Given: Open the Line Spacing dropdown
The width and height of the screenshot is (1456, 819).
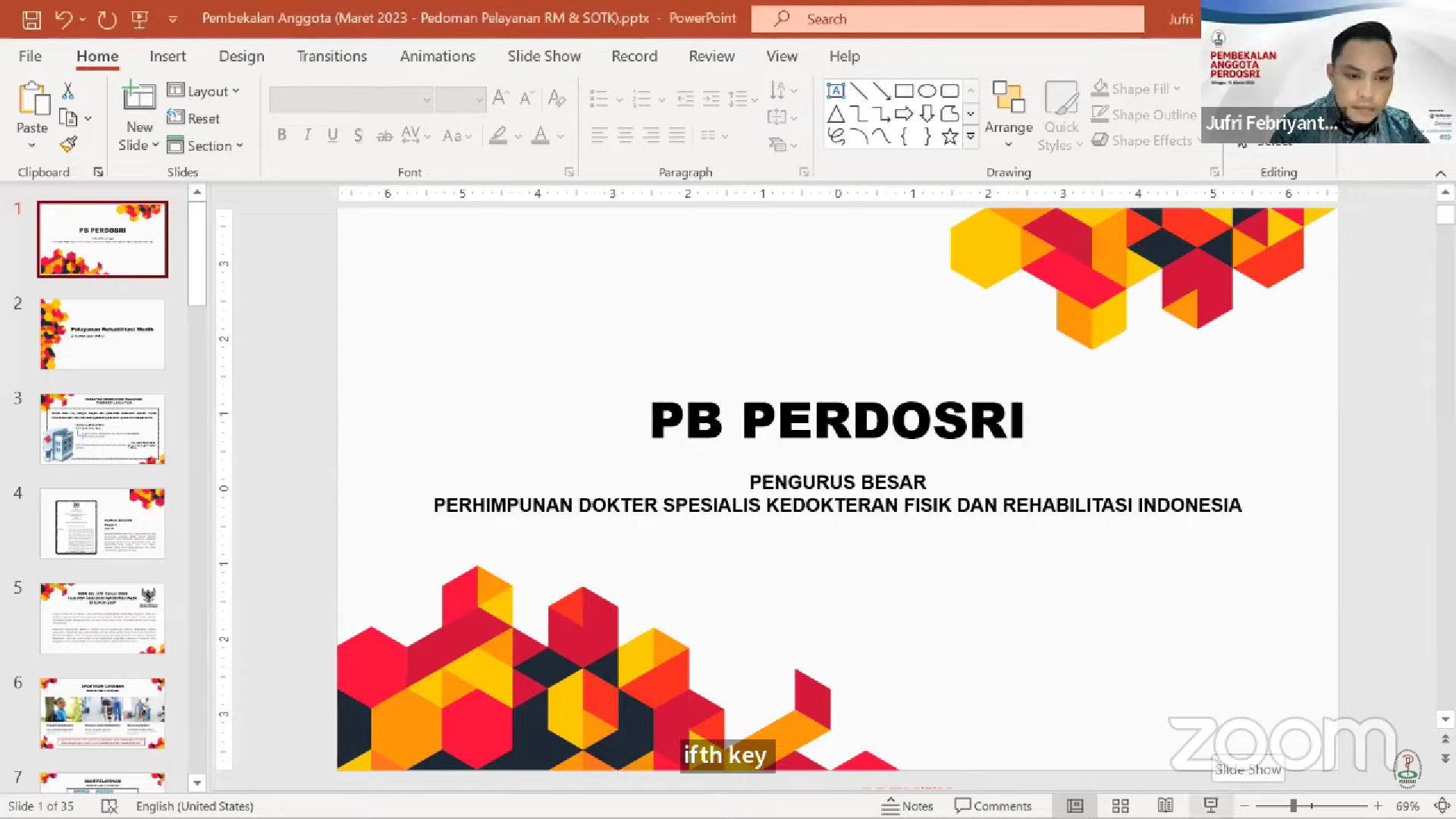Looking at the screenshot, I should click(x=742, y=99).
